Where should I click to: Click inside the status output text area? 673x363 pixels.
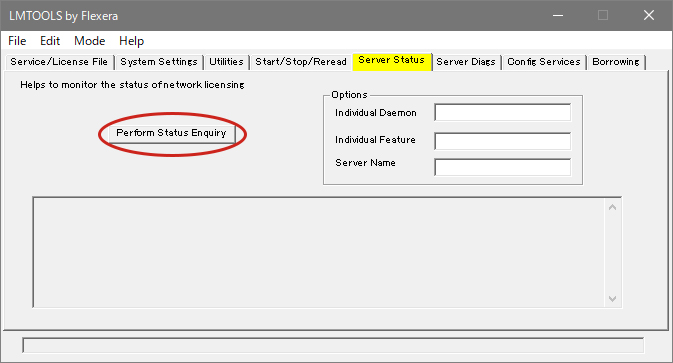[318, 252]
